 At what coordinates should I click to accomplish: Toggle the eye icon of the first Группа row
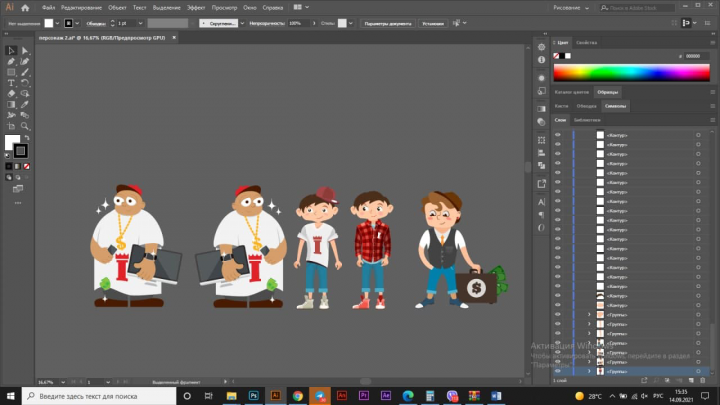(x=557, y=315)
